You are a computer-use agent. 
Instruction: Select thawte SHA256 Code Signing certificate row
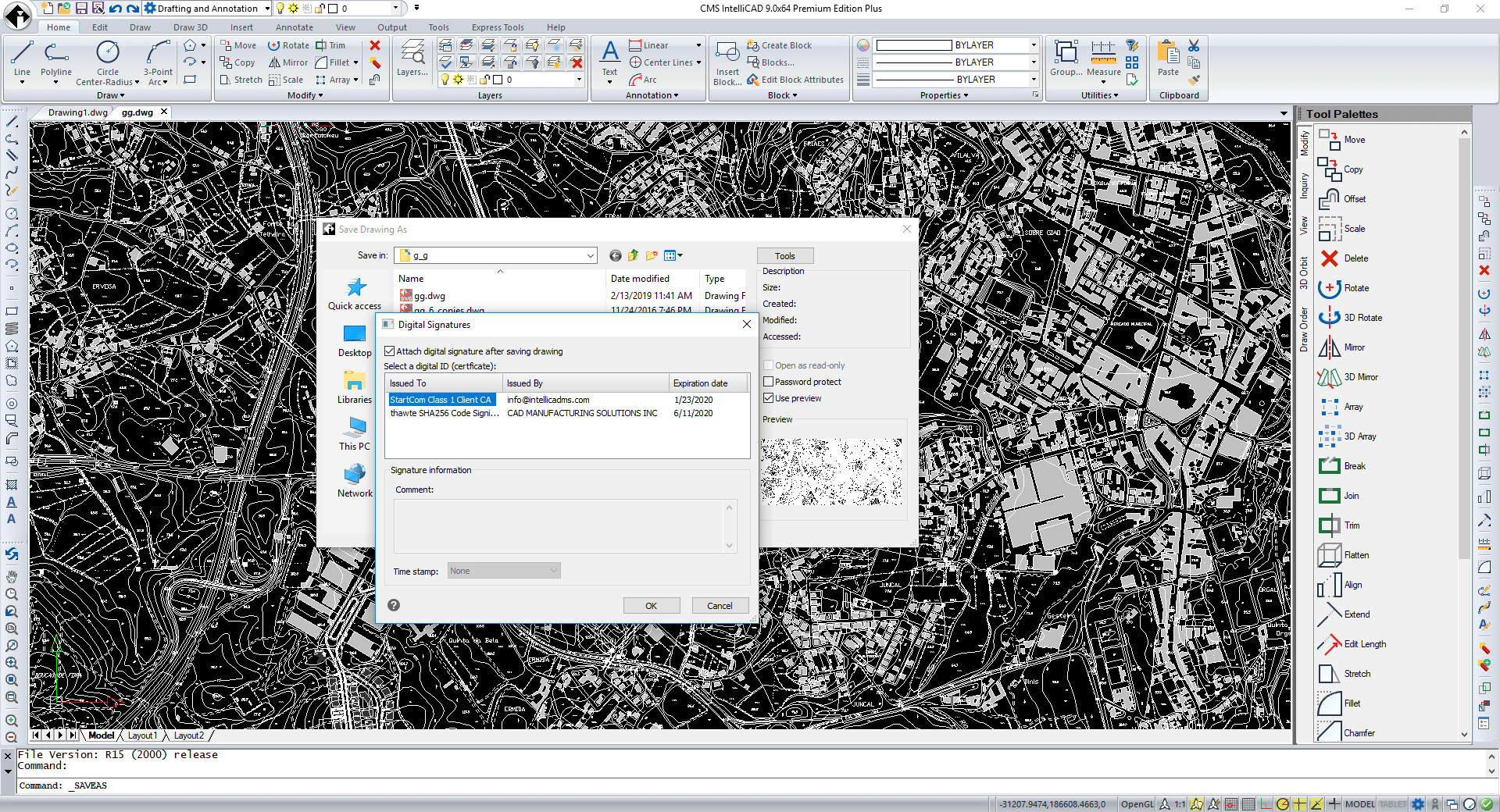pos(567,414)
